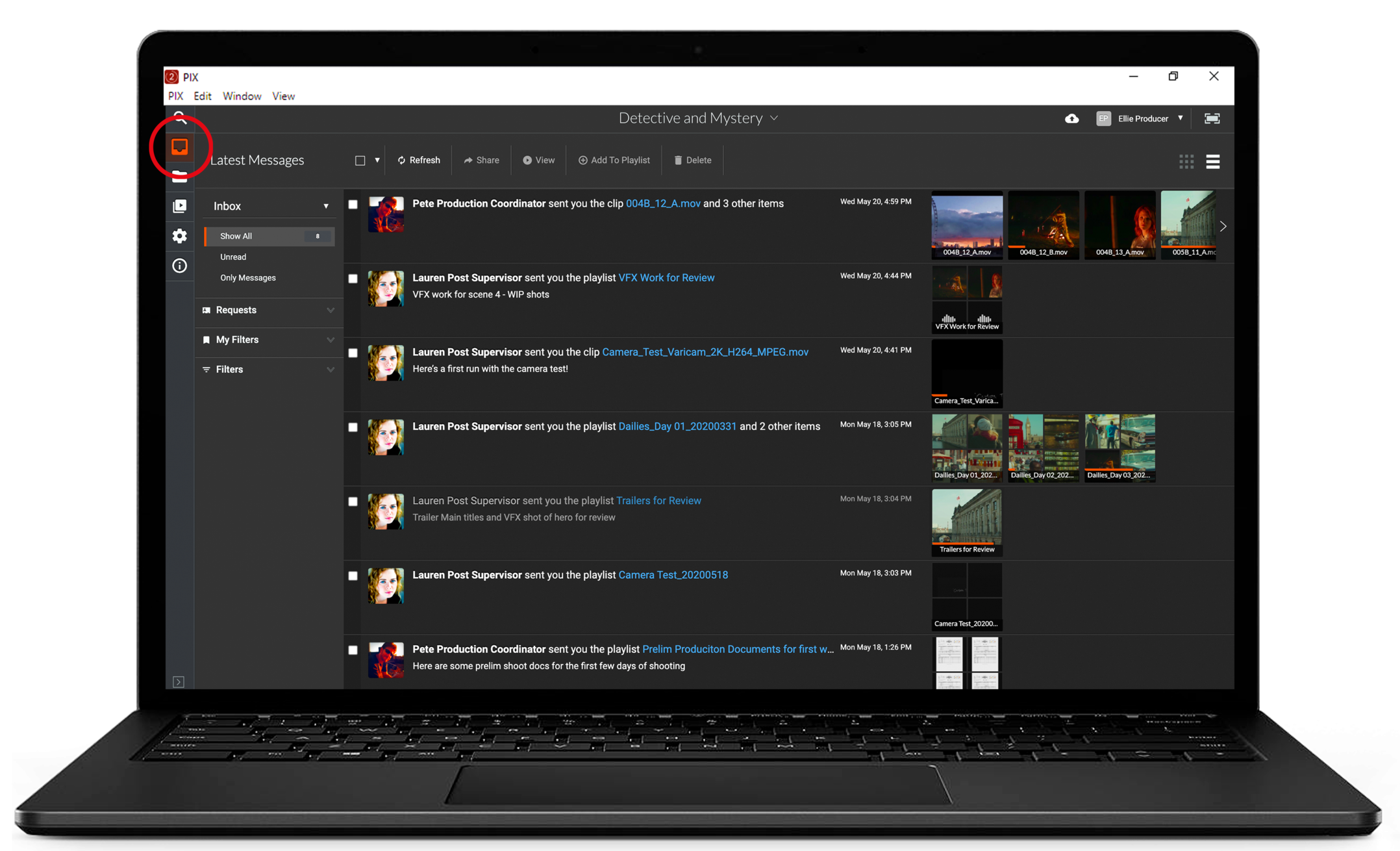Open the Trailers for Review playlist link
The height and width of the screenshot is (851, 1400).
pyautogui.click(x=658, y=501)
